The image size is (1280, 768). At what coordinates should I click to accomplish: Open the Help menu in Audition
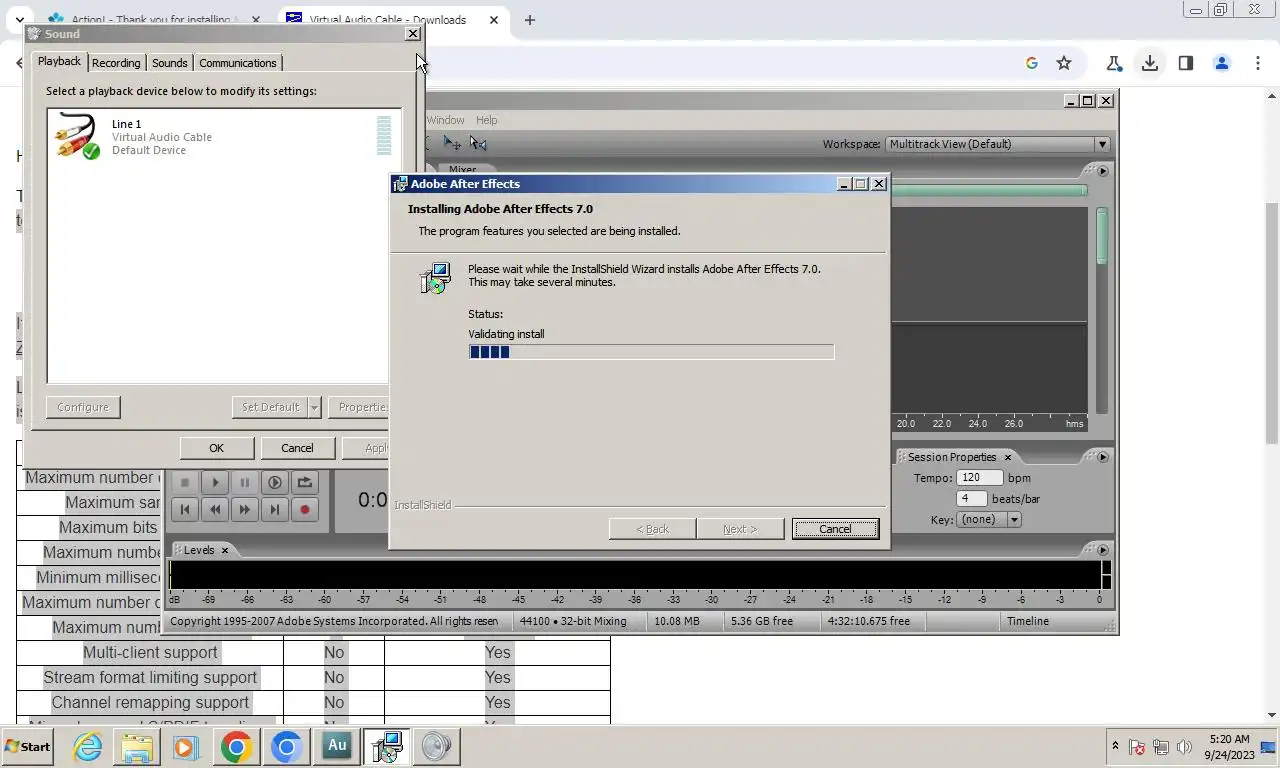tap(486, 120)
